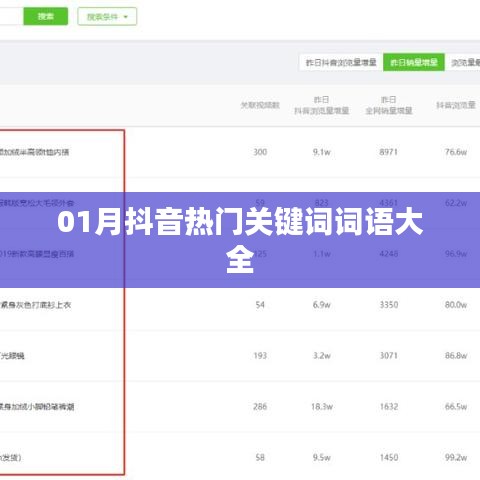Click the 80.0w Douyin views cell
Viewport: 480px width, 480px height.
pyautogui.click(x=456, y=305)
